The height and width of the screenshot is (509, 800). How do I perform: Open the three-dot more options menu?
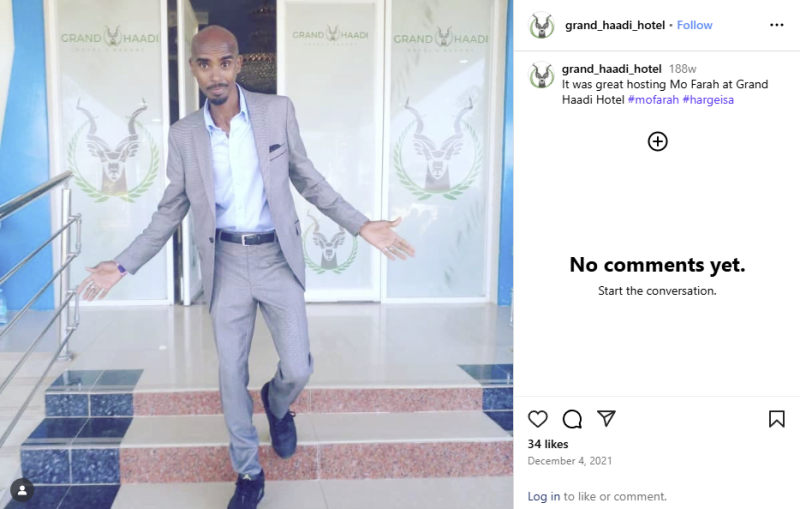(x=777, y=25)
